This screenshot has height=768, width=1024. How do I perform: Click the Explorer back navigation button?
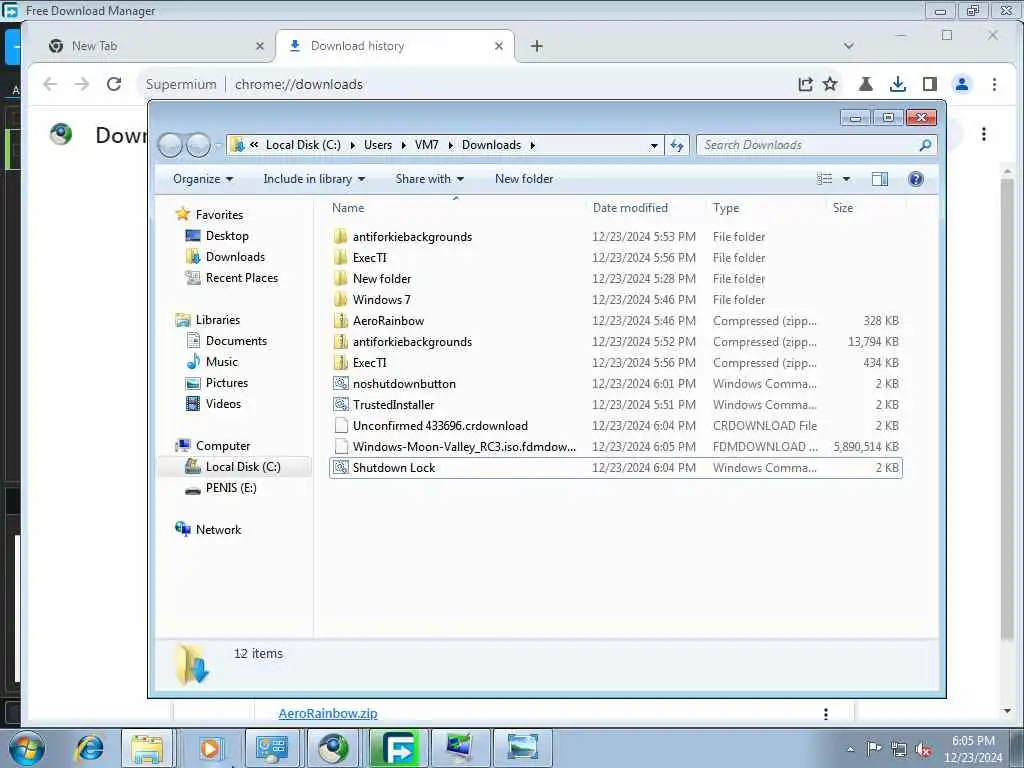[x=170, y=145]
